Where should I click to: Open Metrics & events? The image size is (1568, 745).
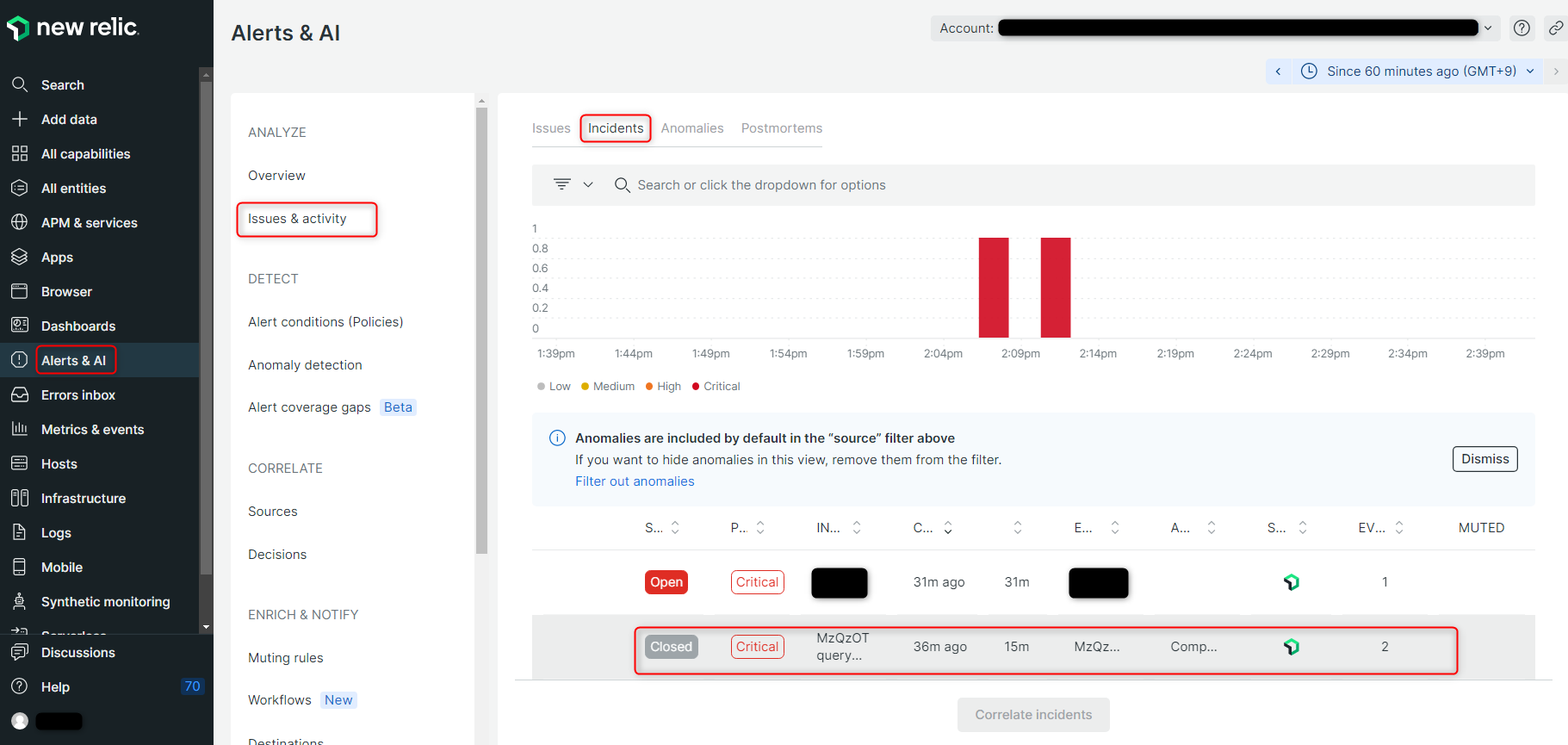pos(92,429)
